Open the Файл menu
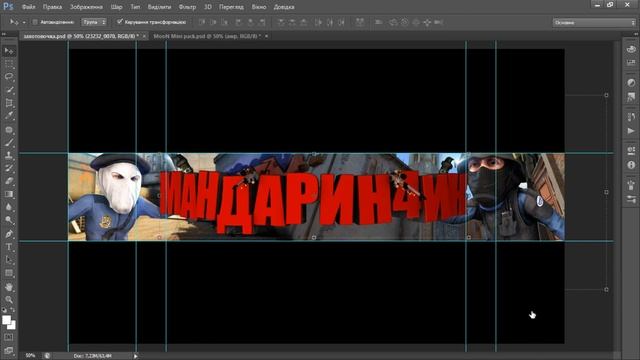The width and height of the screenshot is (640, 360). click(x=28, y=7)
